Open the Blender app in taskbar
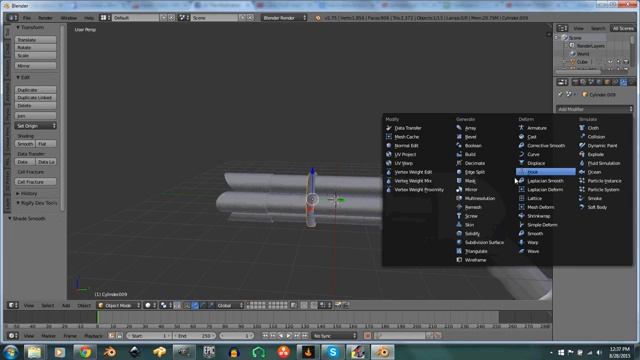The width and height of the screenshot is (640, 360). coord(382,352)
